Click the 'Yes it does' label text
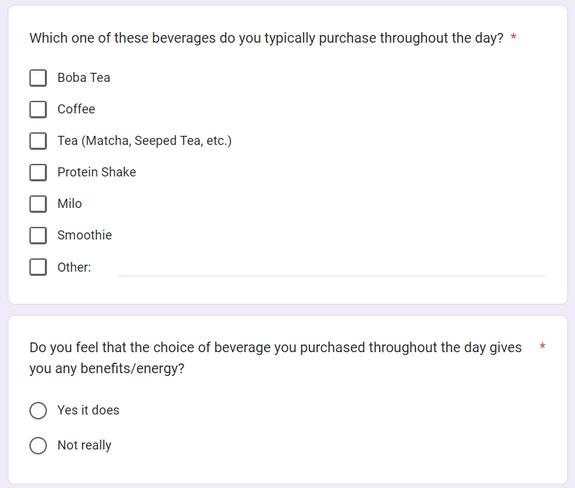This screenshot has width=575, height=488. (x=88, y=410)
